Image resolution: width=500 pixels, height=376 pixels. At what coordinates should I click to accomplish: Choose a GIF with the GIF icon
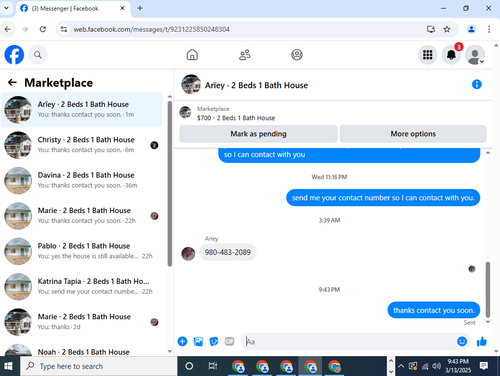[x=229, y=341]
